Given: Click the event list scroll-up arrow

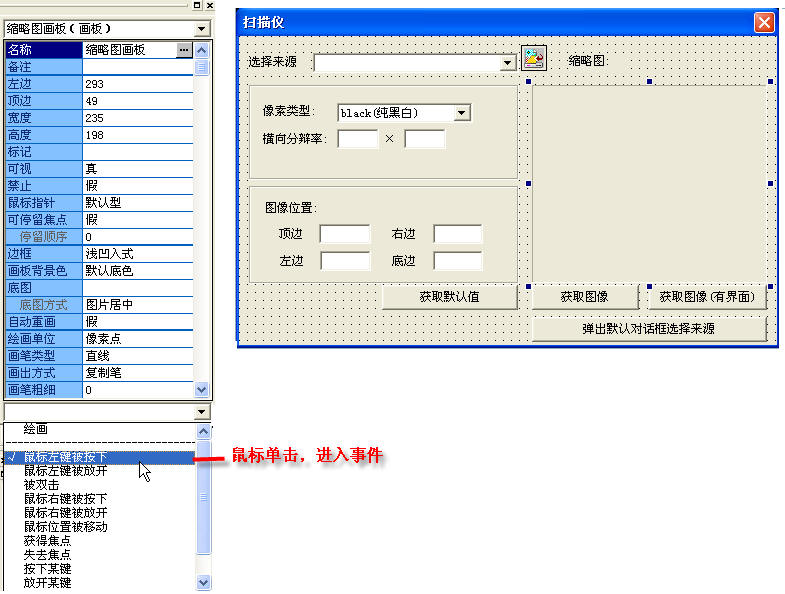Looking at the screenshot, I should pos(204,430).
